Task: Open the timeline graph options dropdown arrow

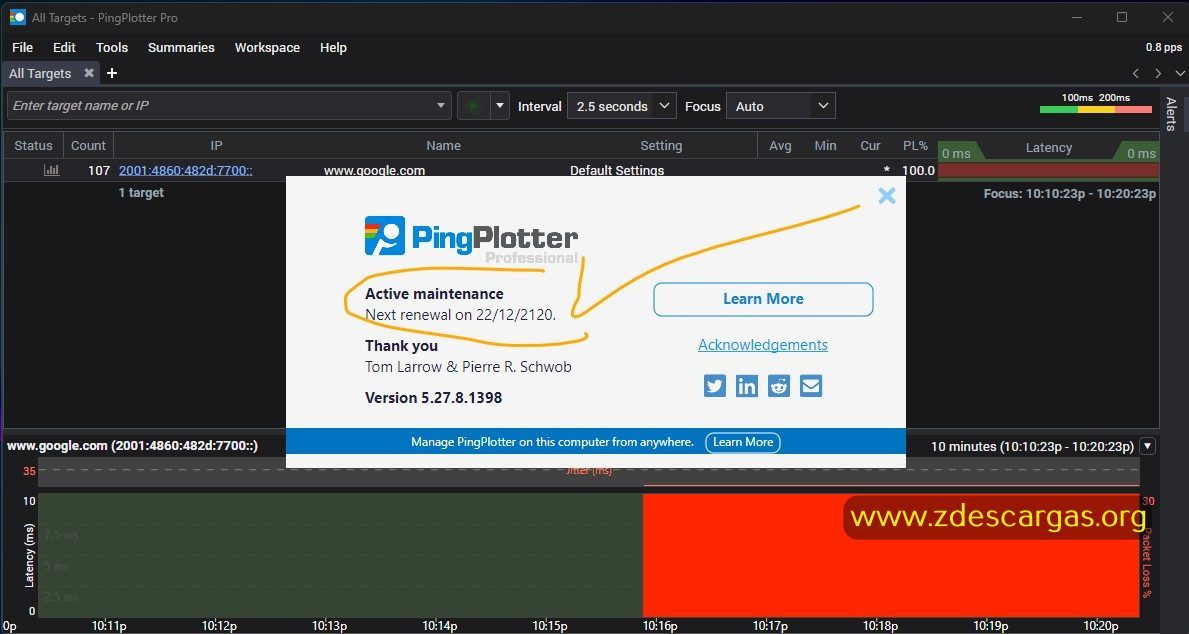Action: tap(1147, 446)
